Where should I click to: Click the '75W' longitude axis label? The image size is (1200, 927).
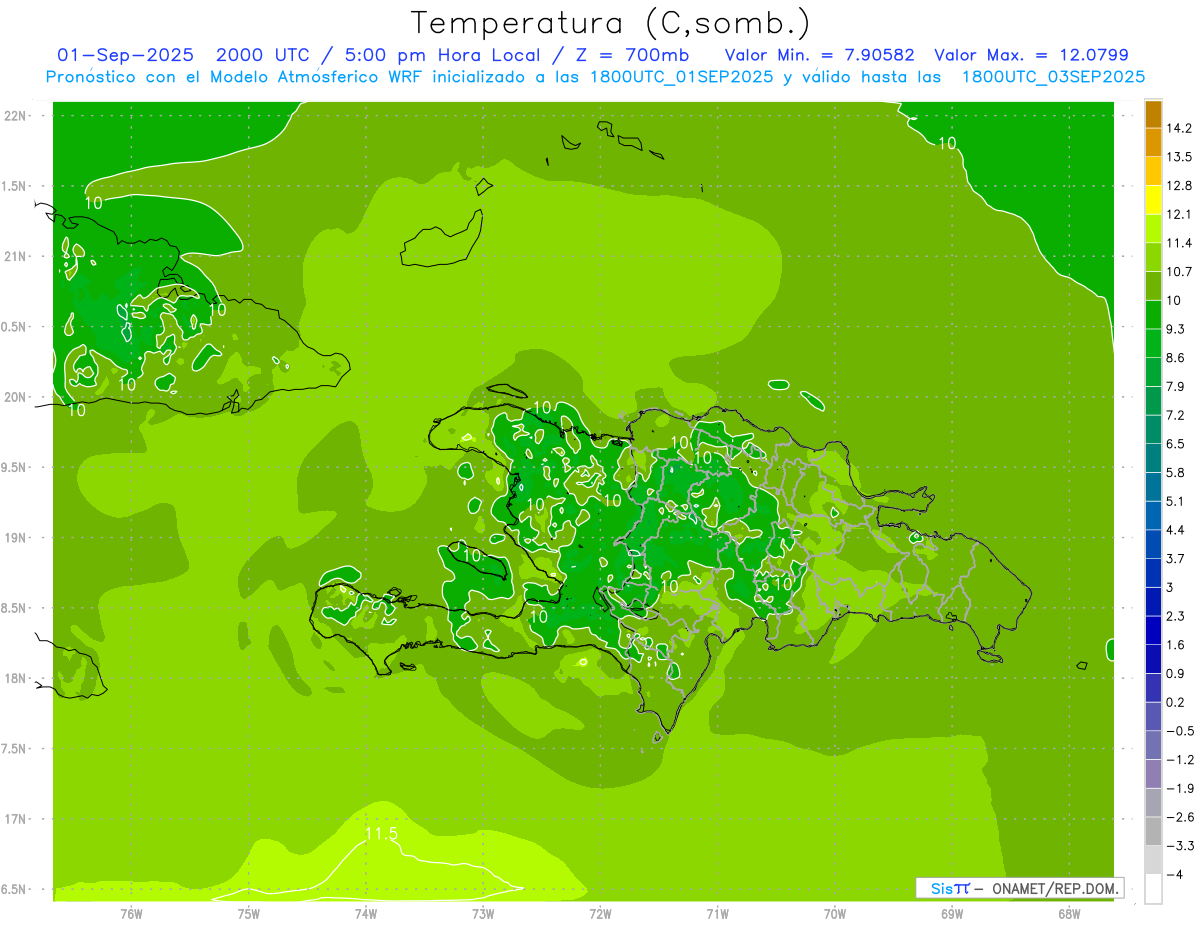tap(249, 914)
